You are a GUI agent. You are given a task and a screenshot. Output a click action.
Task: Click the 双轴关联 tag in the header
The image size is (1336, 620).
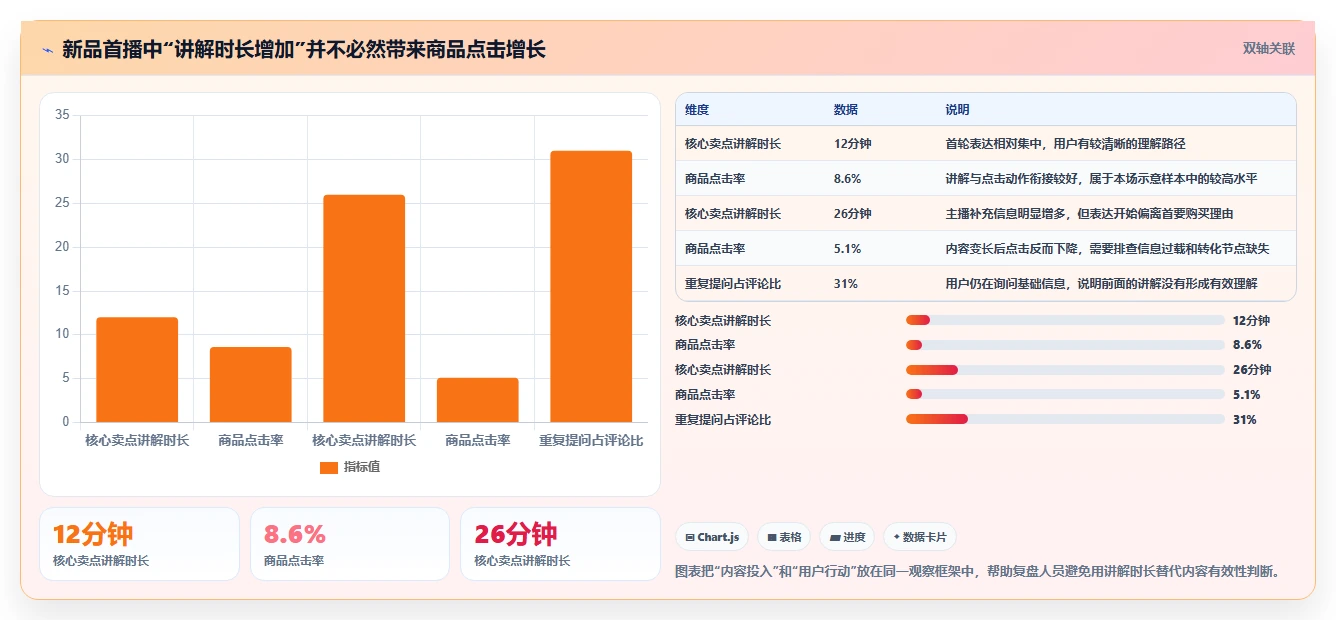(1269, 49)
